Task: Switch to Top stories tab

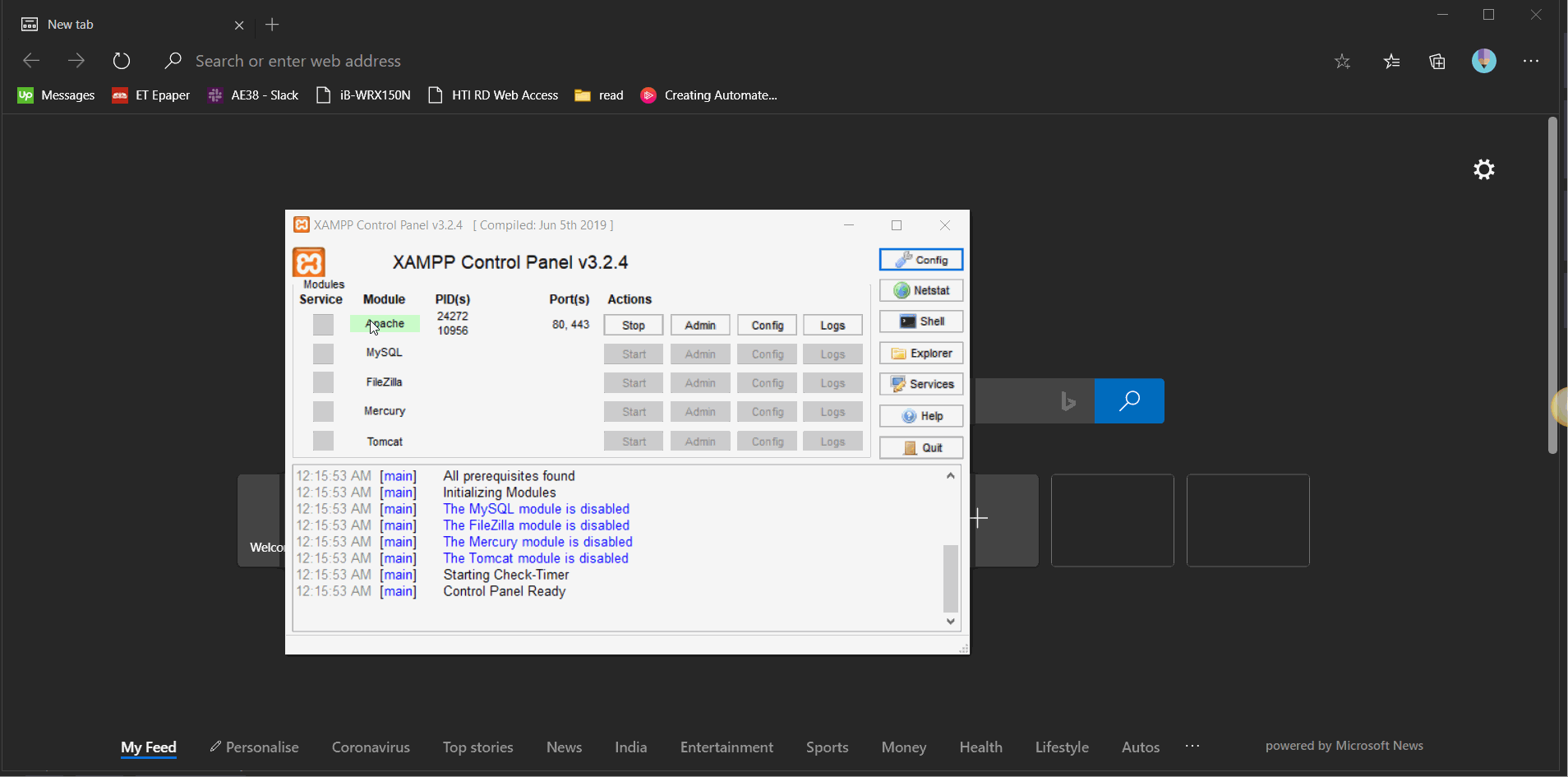Action: 478,747
